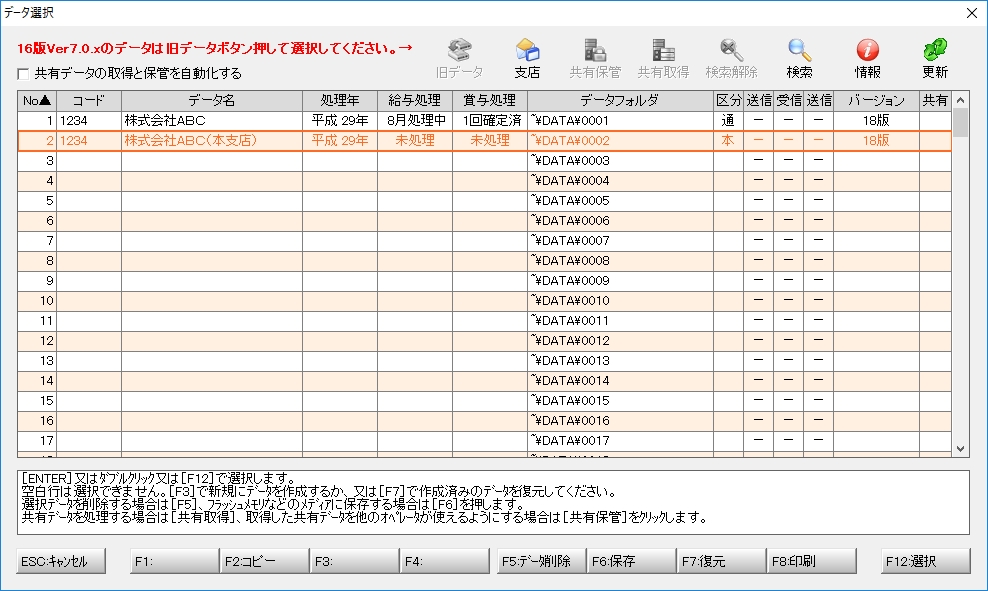The image size is (988, 591).
Task: Click folder cell ~¥DATA¥0017
Action: click(620, 440)
